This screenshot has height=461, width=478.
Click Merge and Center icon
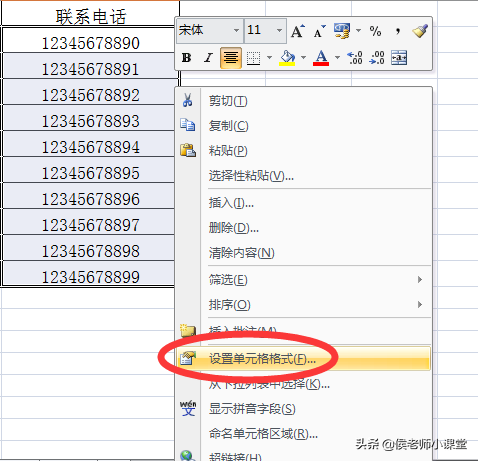coord(399,58)
